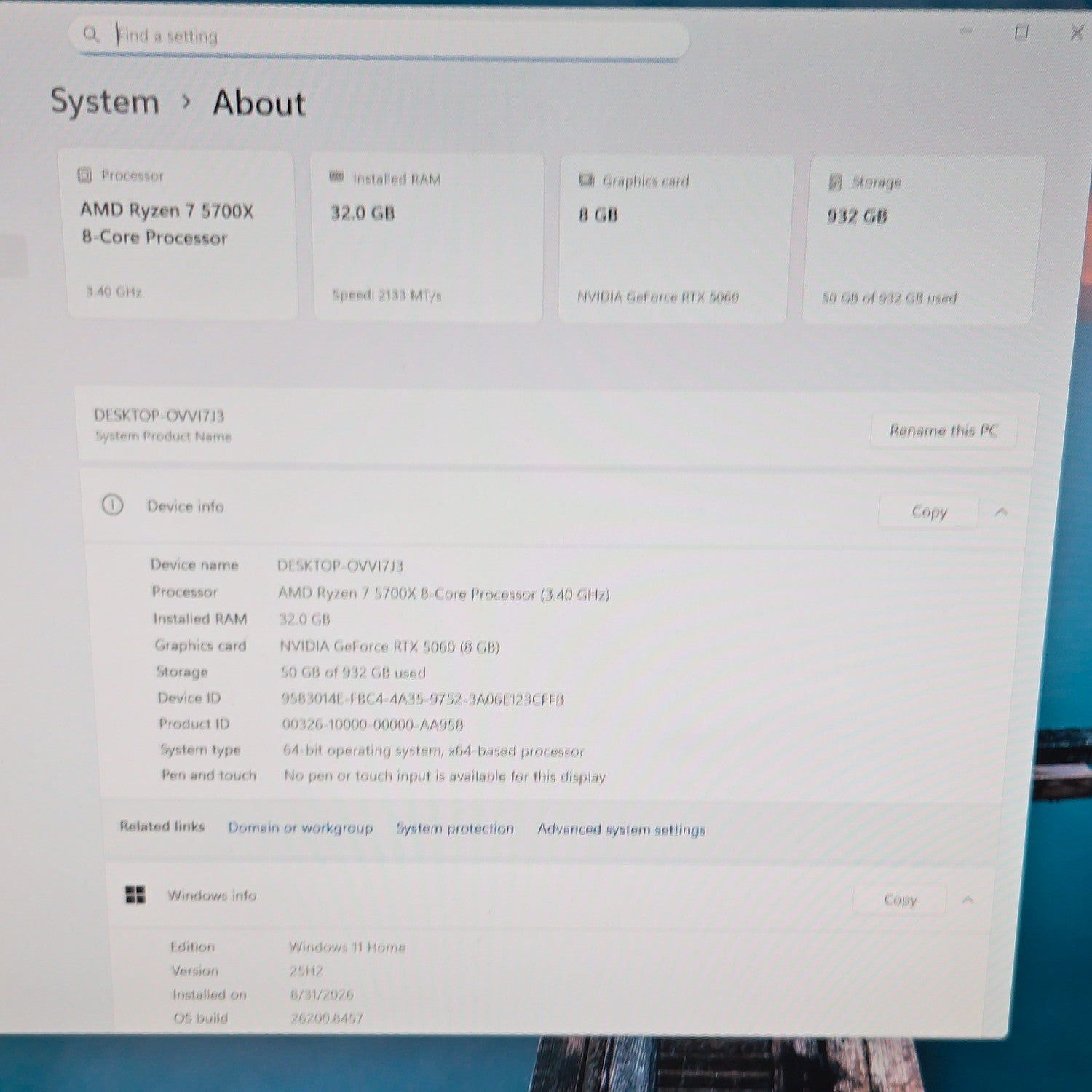Click the Storage card drive icon
Screen dimensions: 1092x1092
836,181
